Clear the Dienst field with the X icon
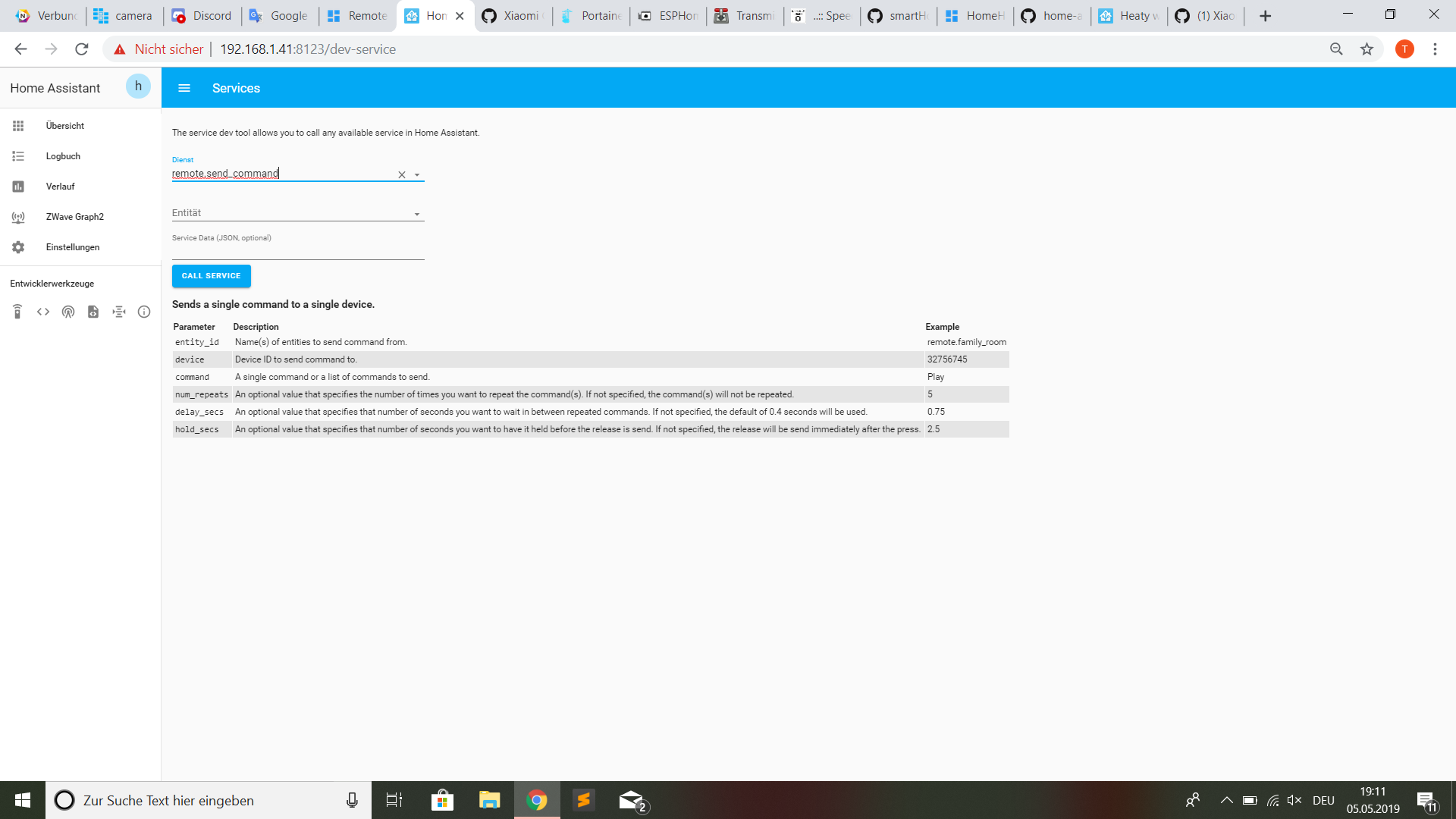This screenshot has width=1456, height=819. click(401, 174)
